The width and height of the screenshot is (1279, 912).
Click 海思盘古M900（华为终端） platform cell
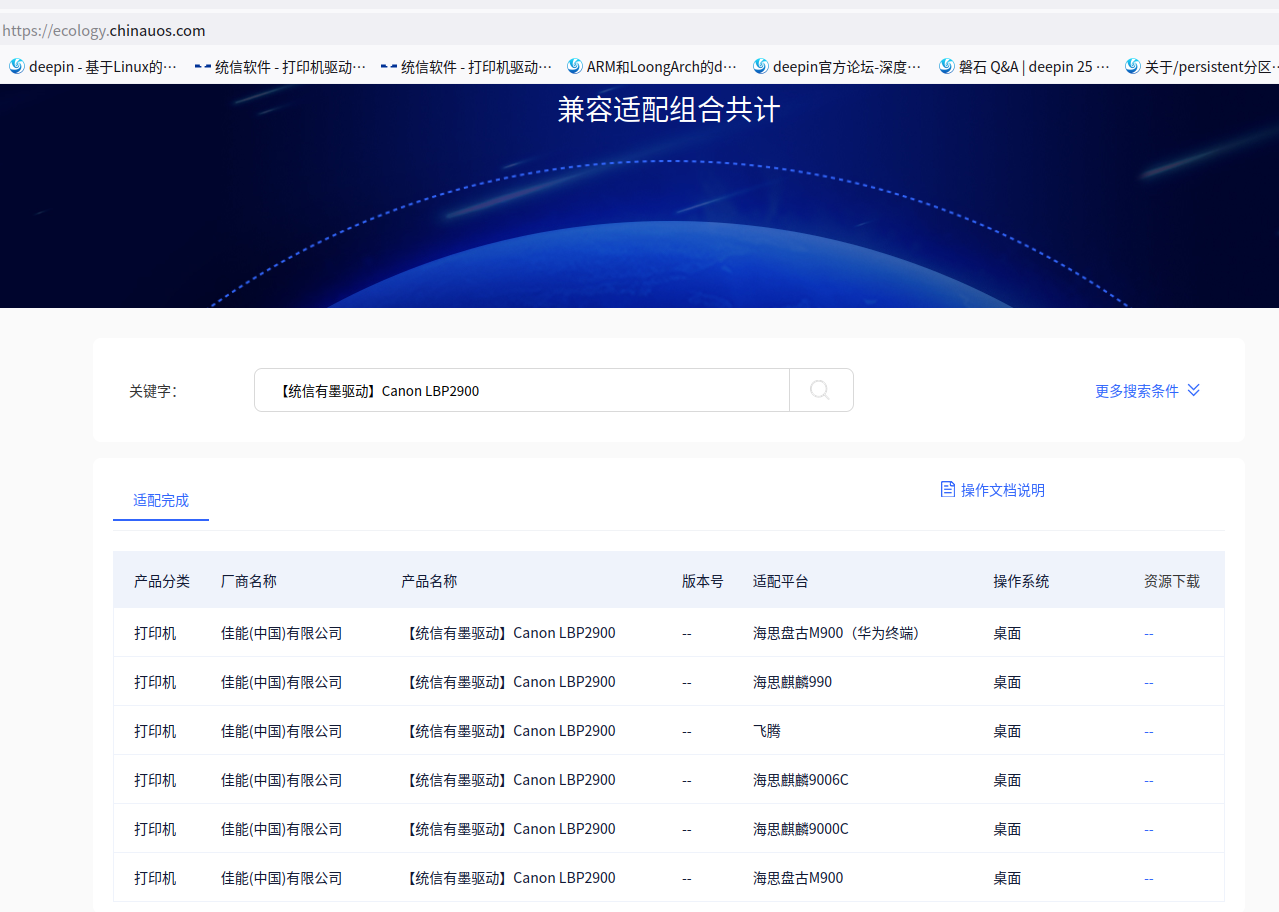(x=837, y=633)
